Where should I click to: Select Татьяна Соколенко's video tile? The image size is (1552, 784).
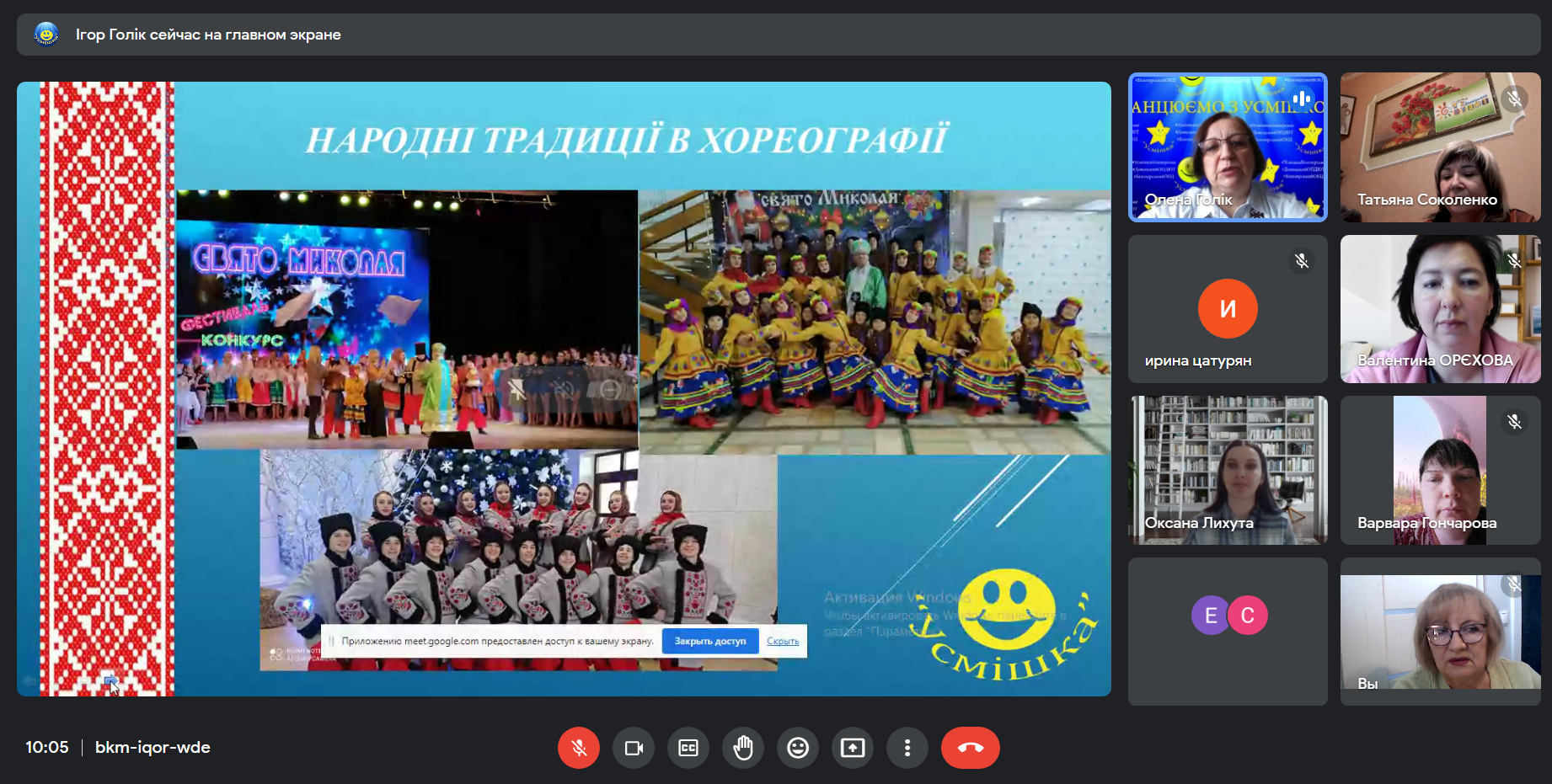(x=1440, y=147)
